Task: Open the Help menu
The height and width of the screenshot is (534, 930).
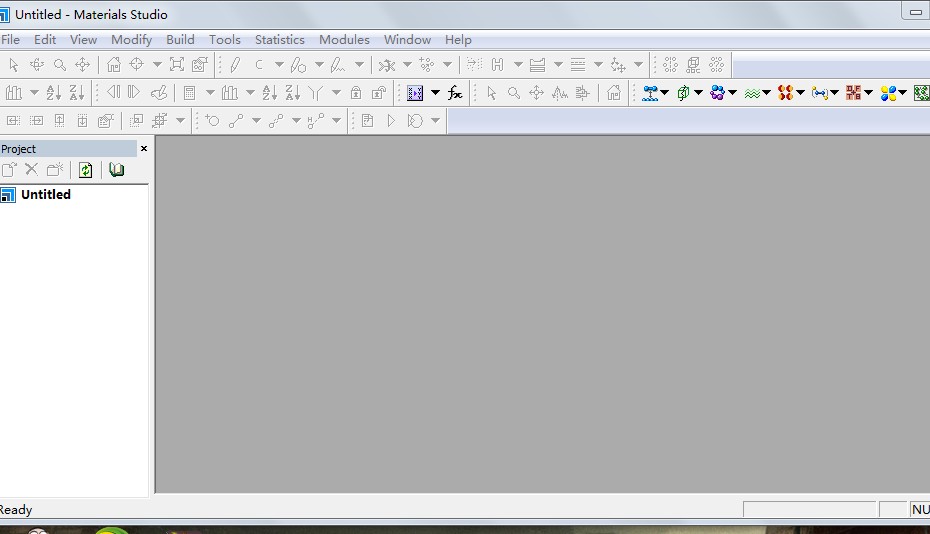Action: pyautogui.click(x=458, y=40)
